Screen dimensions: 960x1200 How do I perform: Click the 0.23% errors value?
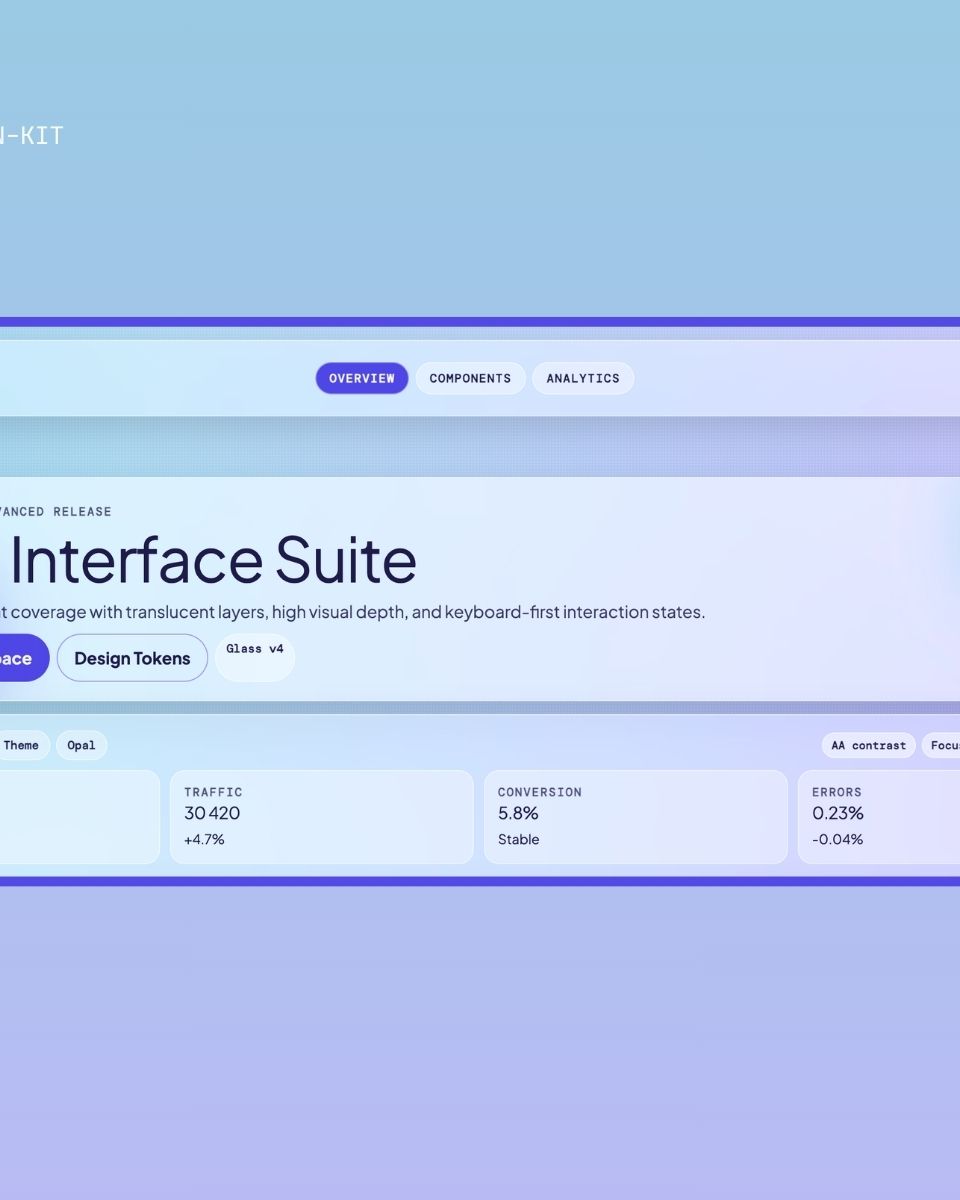click(838, 813)
